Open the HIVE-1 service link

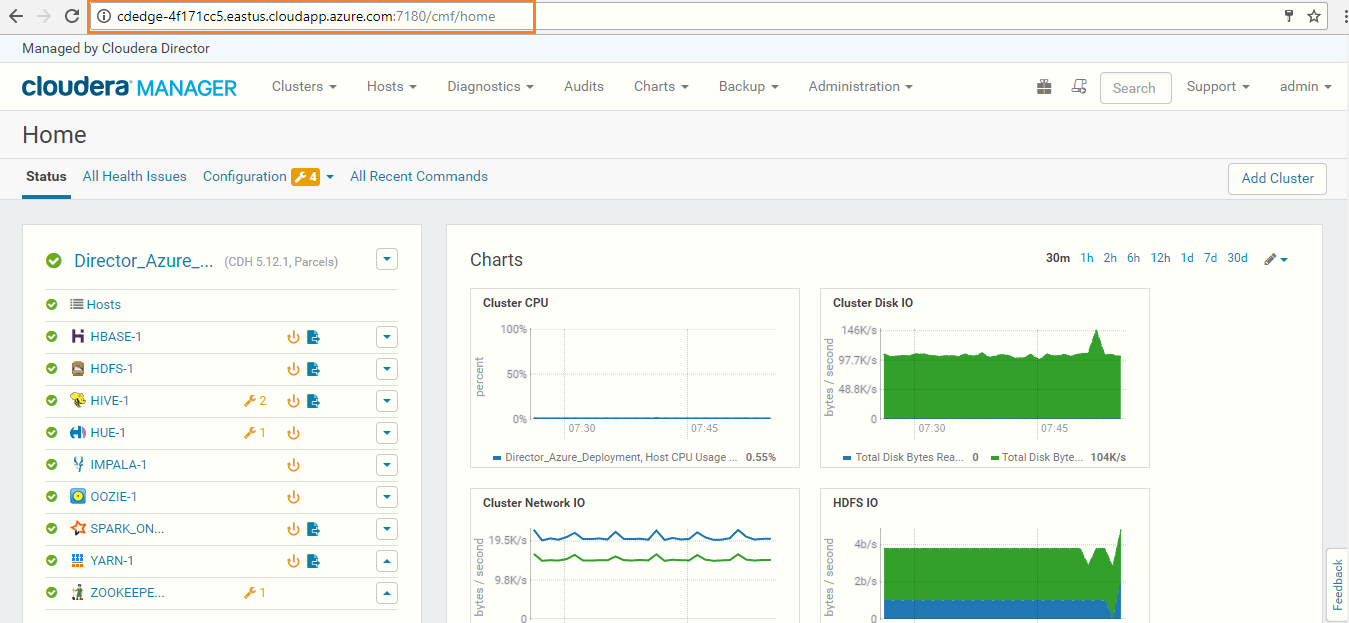point(110,401)
